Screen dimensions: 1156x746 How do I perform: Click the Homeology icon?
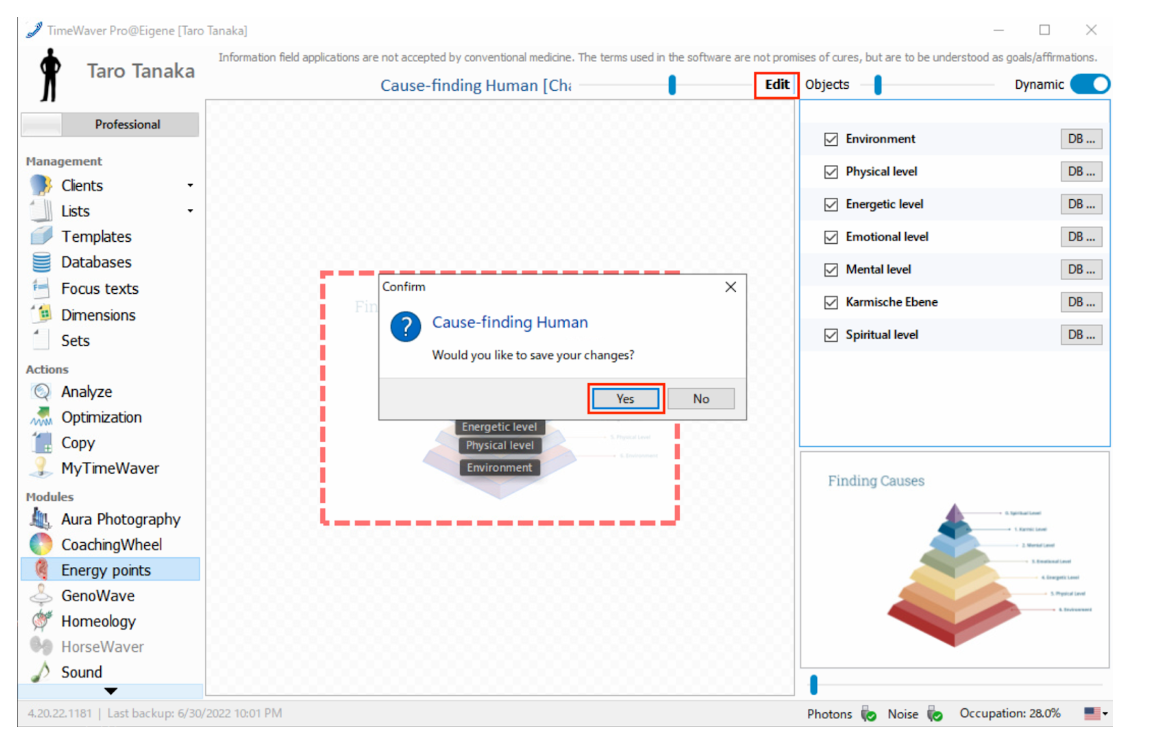pos(41,621)
